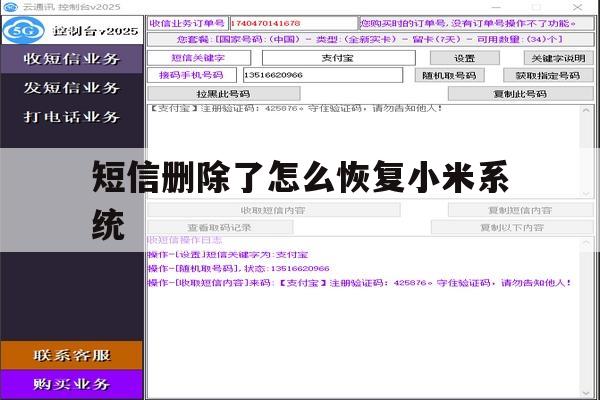
Task: Click the 拉黑此号码 button
Action: click(x=223, y=94)
